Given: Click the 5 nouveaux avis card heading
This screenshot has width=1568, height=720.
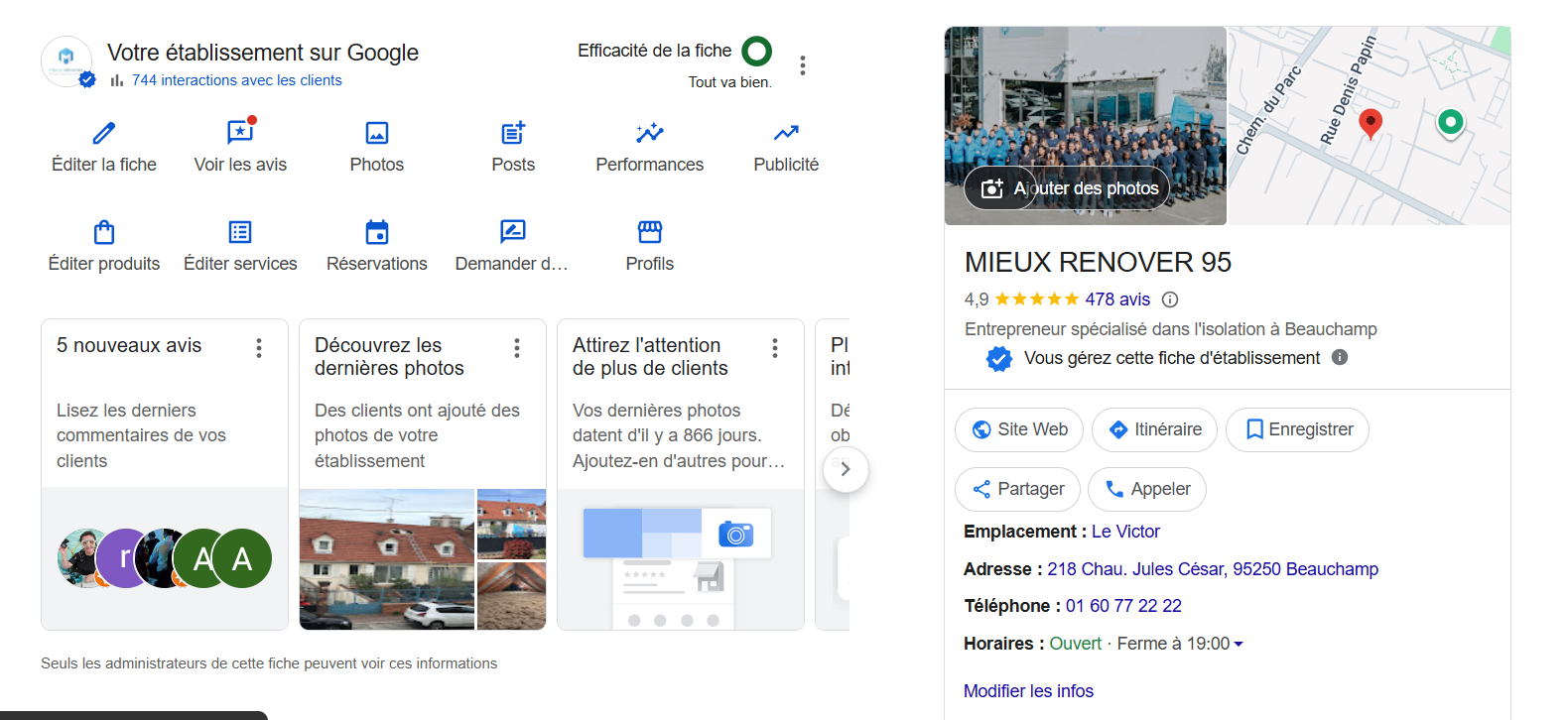Looking at the screenshot, I should 129,345.
